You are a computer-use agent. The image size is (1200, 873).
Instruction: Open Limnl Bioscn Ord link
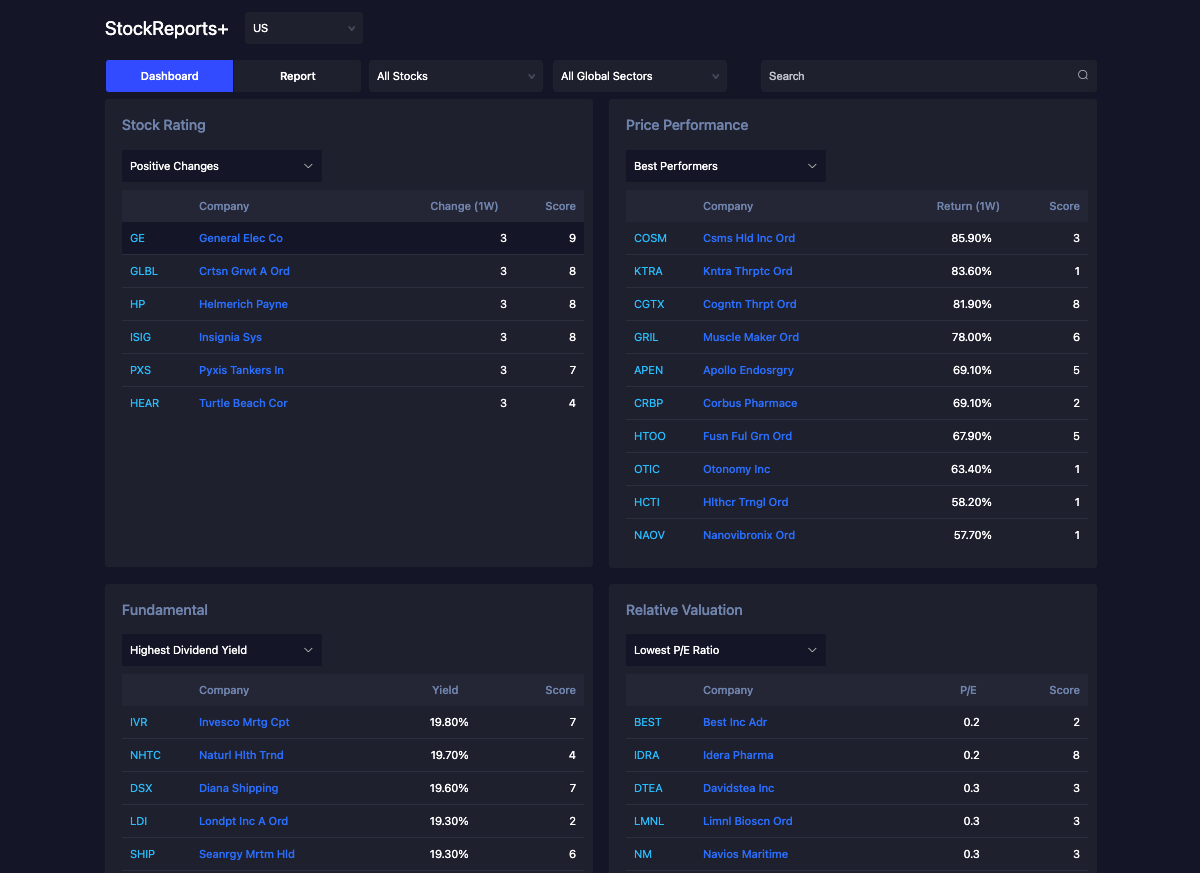pyautogui.click(x=747, y=821)
